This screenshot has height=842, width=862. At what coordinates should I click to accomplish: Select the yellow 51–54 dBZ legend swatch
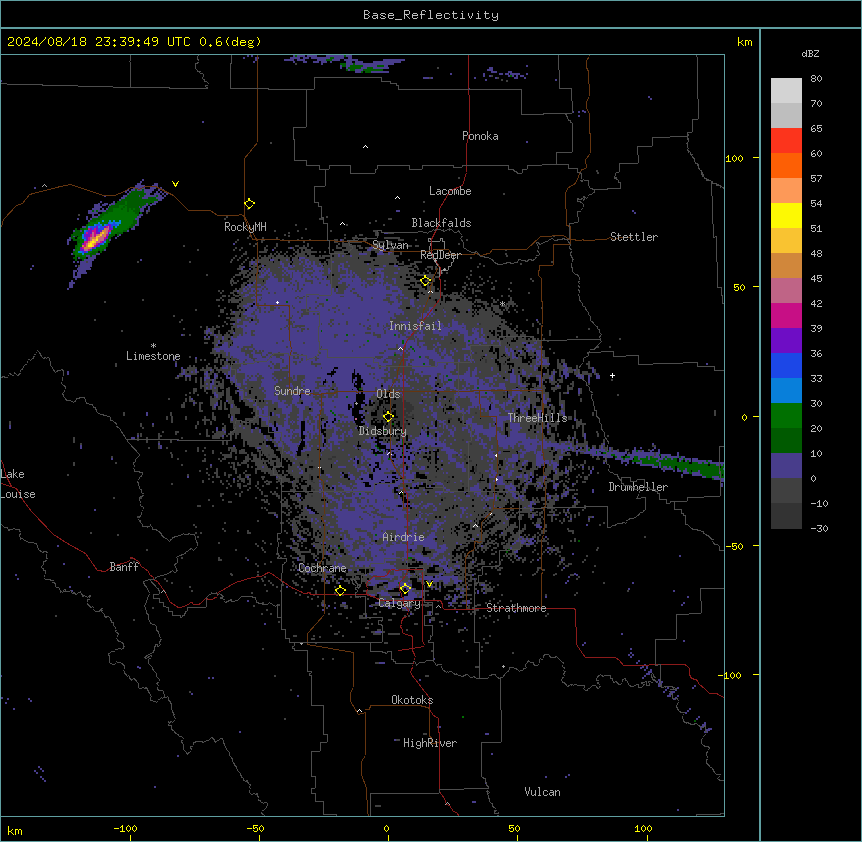tap(786, 216)
